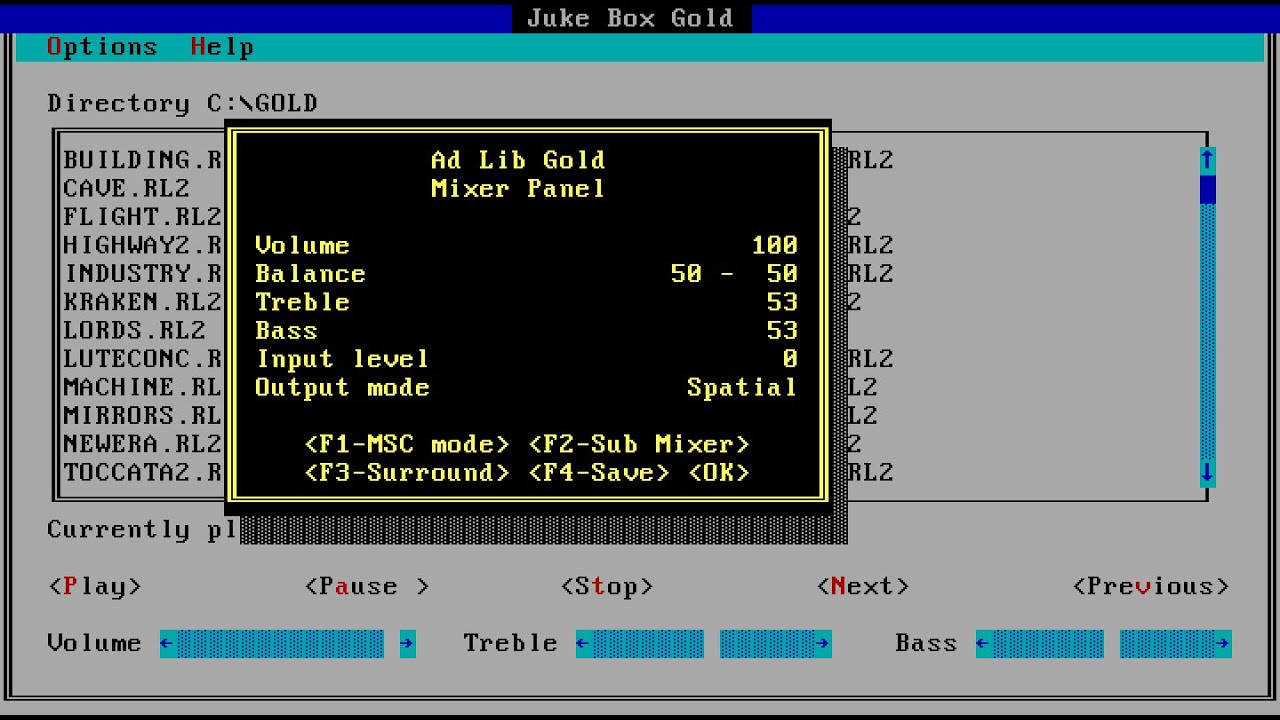The width and height of the screenshot is (1280, 720).
Task: Click the bottom Bass slider track
Action: tap(1103, 644)
